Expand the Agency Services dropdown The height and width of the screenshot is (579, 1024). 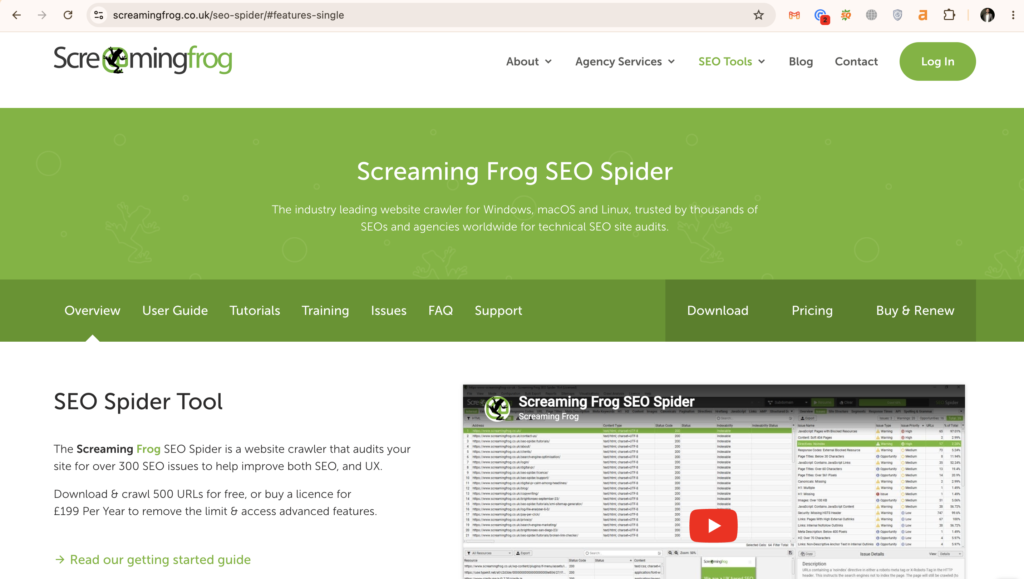625,61
